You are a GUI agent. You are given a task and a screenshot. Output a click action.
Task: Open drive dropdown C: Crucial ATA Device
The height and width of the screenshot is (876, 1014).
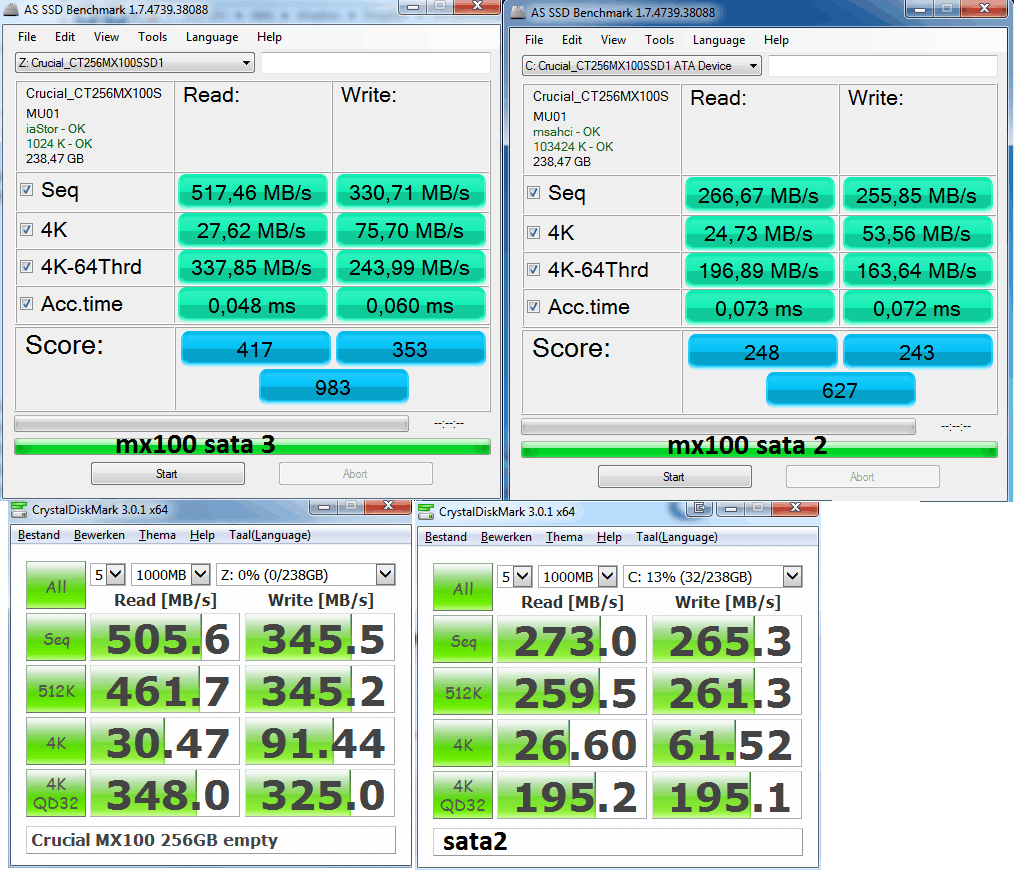pos(642,66)
